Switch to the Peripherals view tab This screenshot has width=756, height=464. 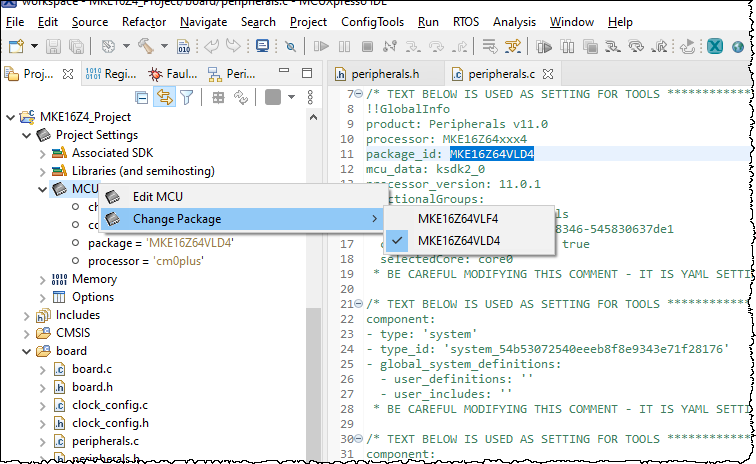[231, 74]
